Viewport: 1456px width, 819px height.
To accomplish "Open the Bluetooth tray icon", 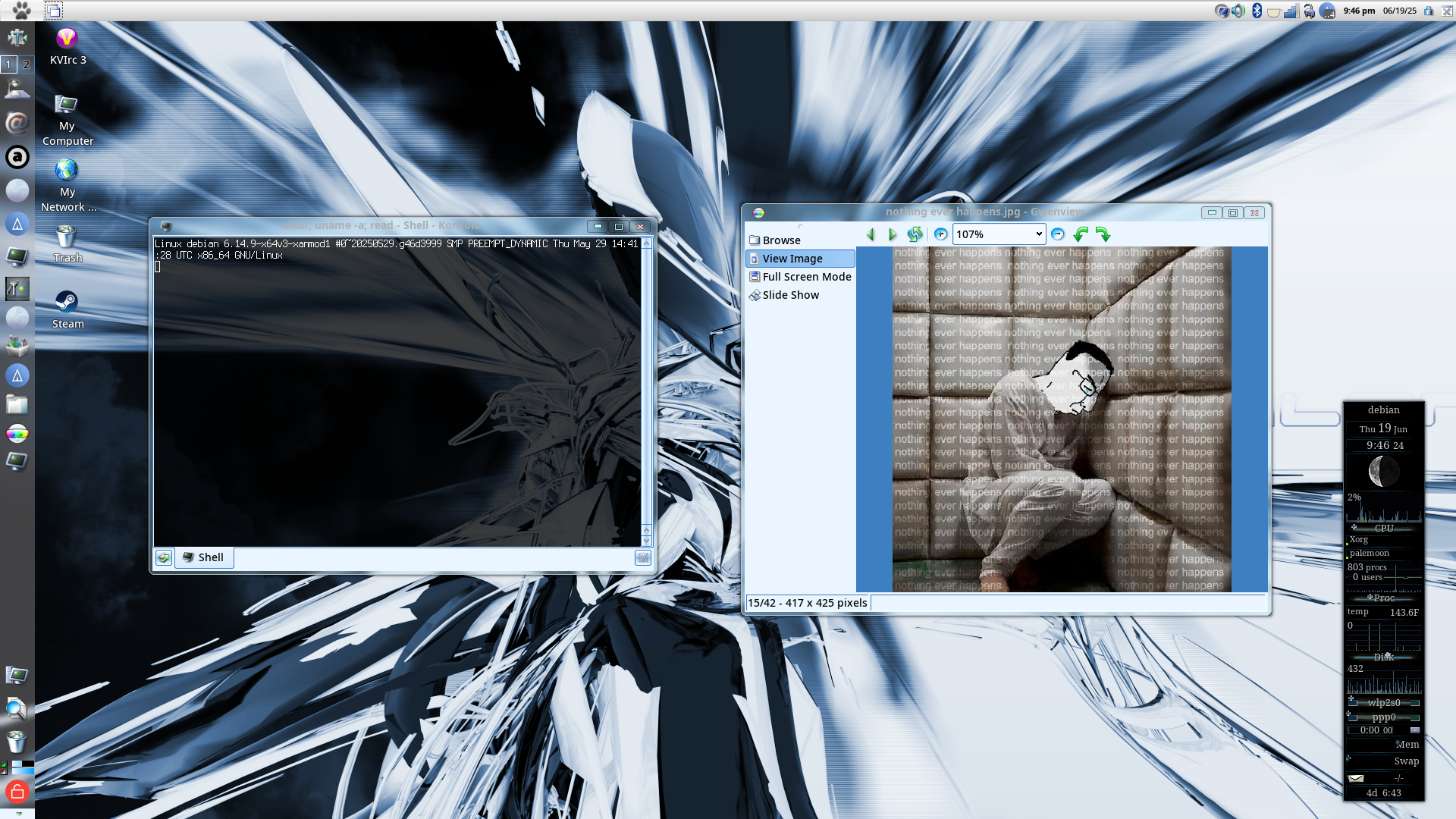I will [1257, 11].
